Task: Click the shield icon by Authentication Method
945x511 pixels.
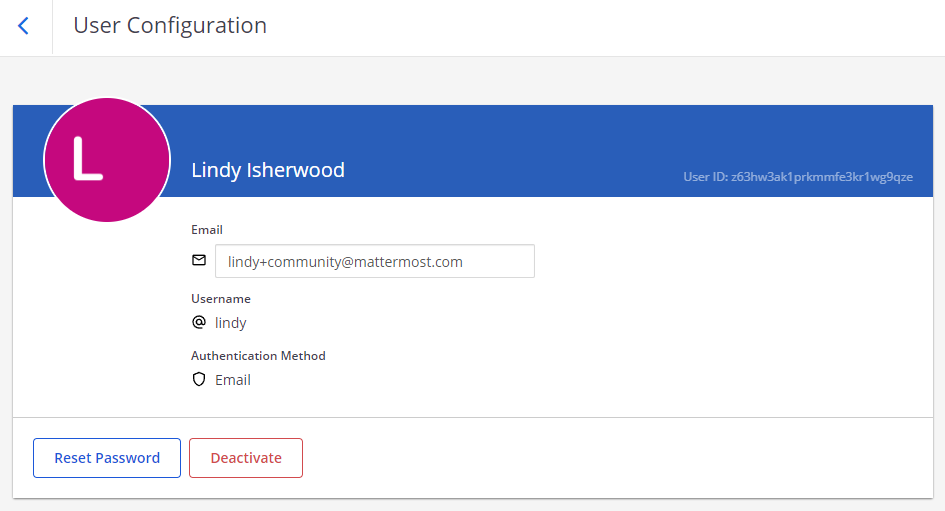Action: click(x=199, y=380)
